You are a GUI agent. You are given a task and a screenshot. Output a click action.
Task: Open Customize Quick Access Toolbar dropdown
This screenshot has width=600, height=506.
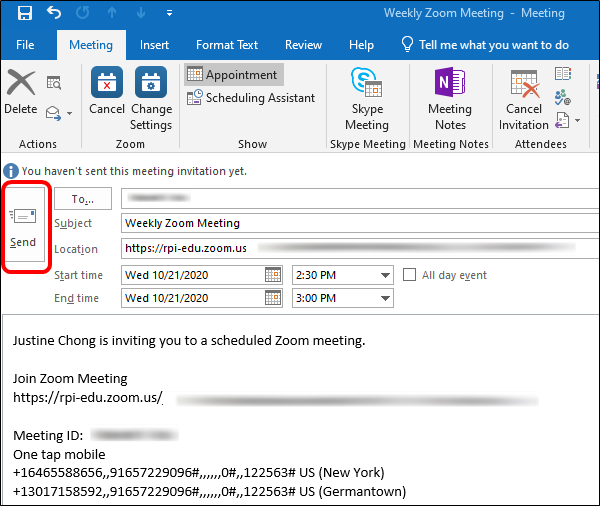coord(169,13)
